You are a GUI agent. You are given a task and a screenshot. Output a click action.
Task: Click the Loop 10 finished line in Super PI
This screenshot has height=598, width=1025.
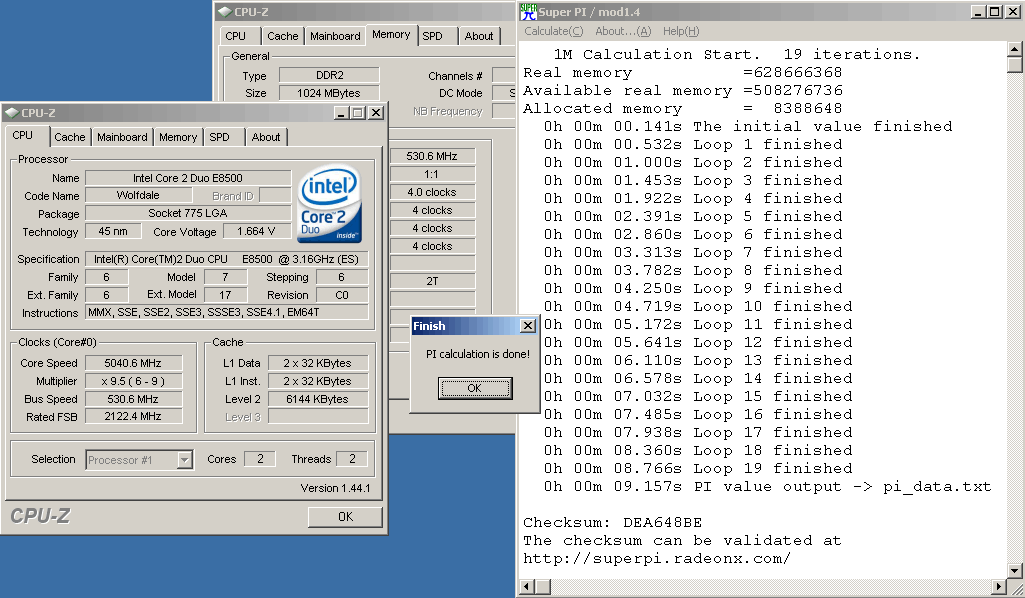pyautogui.click(x=698, y=307)
